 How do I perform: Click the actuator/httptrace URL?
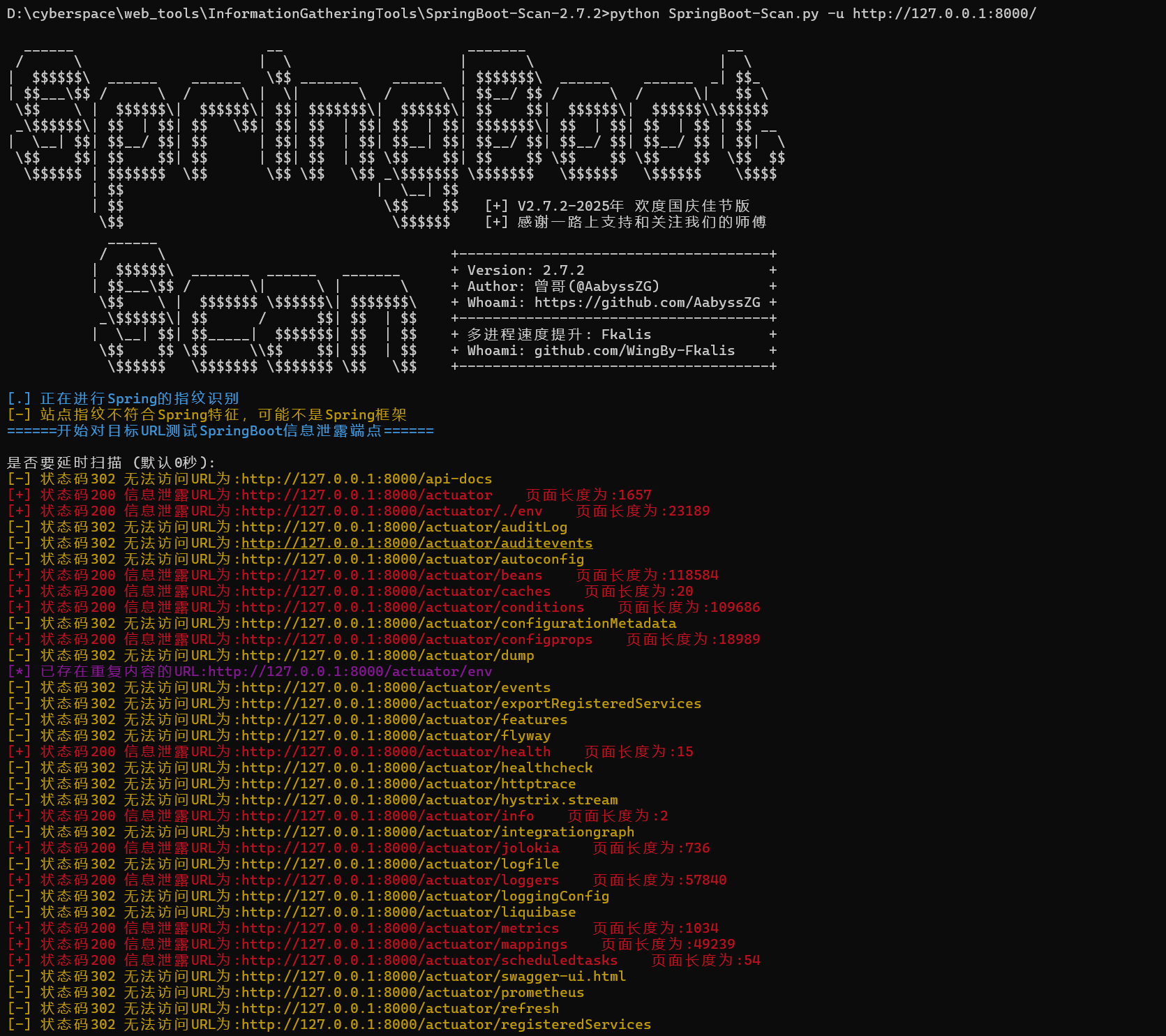[408, 783]
